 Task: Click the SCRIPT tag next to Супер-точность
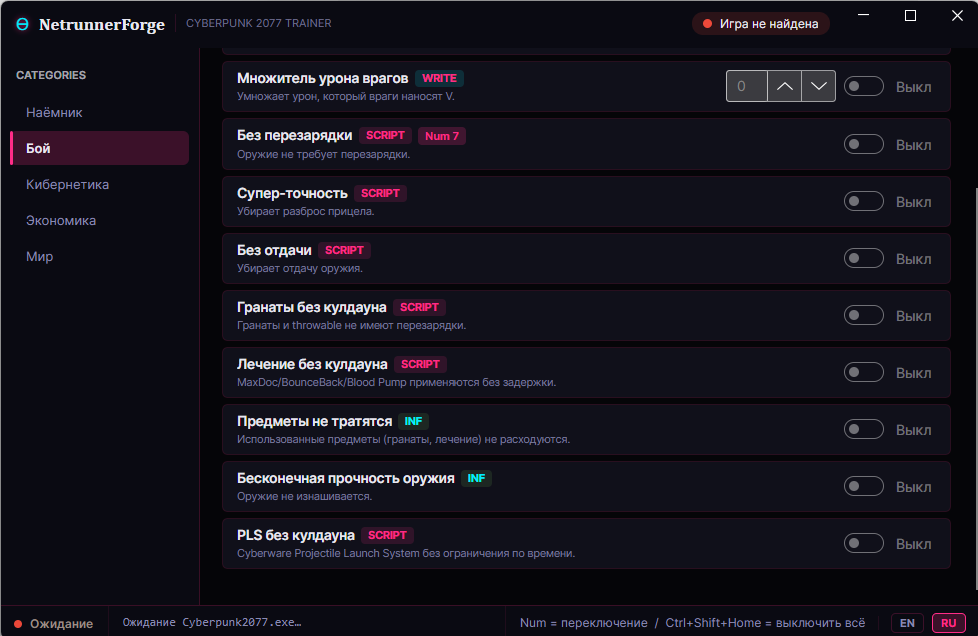point(380,193)
